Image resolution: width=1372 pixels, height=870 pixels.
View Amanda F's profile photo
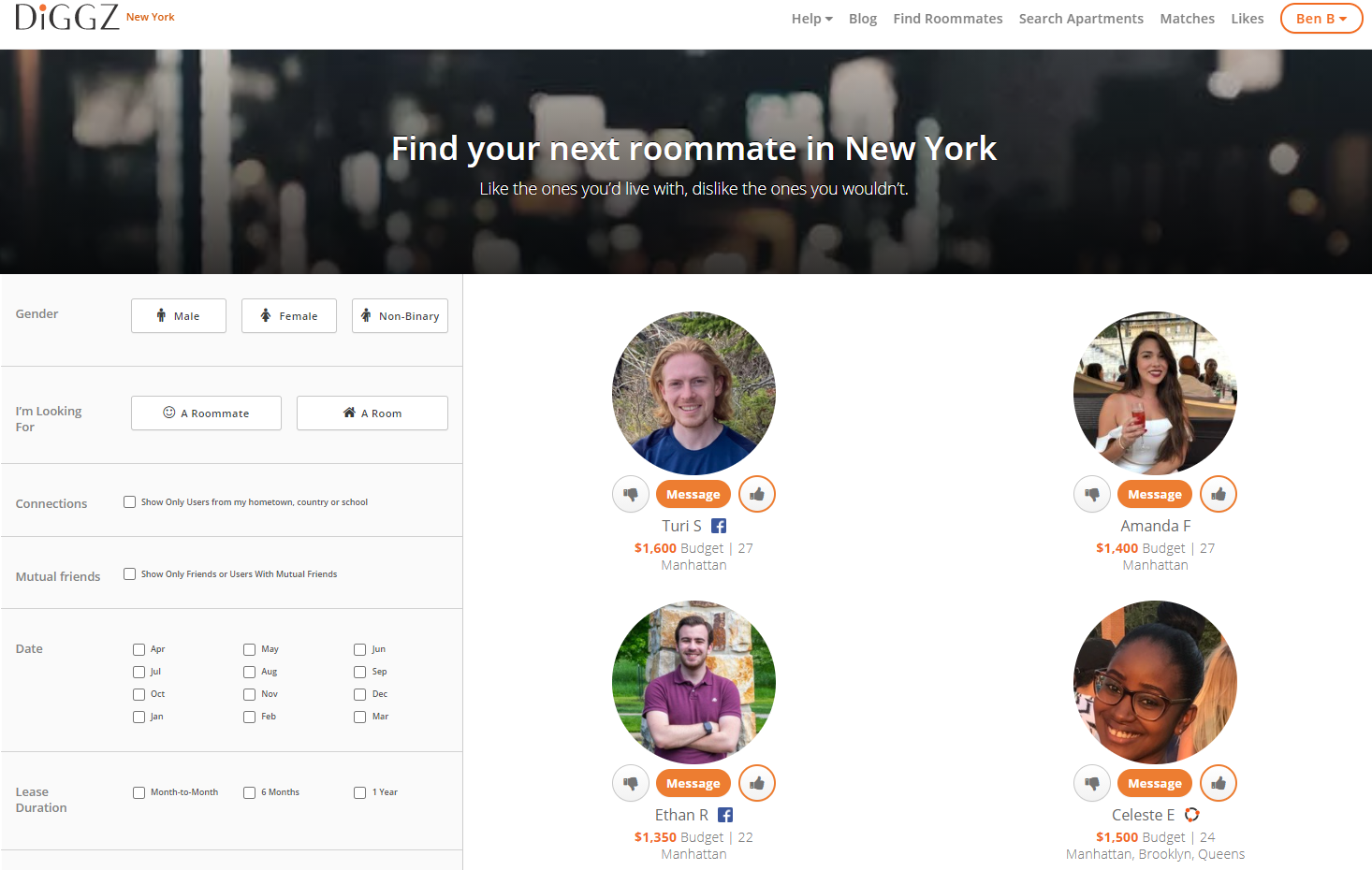tap(1155, 393)
